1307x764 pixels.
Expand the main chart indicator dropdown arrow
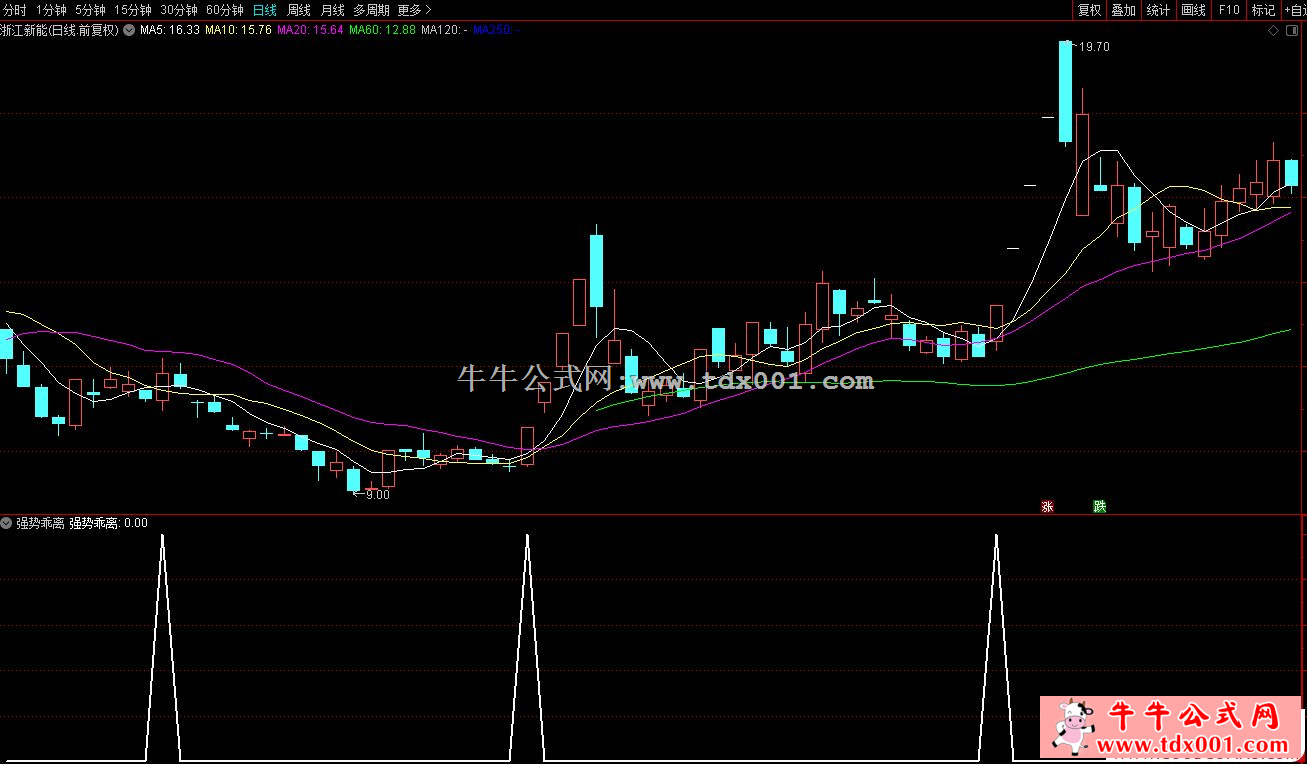[128, 30]
